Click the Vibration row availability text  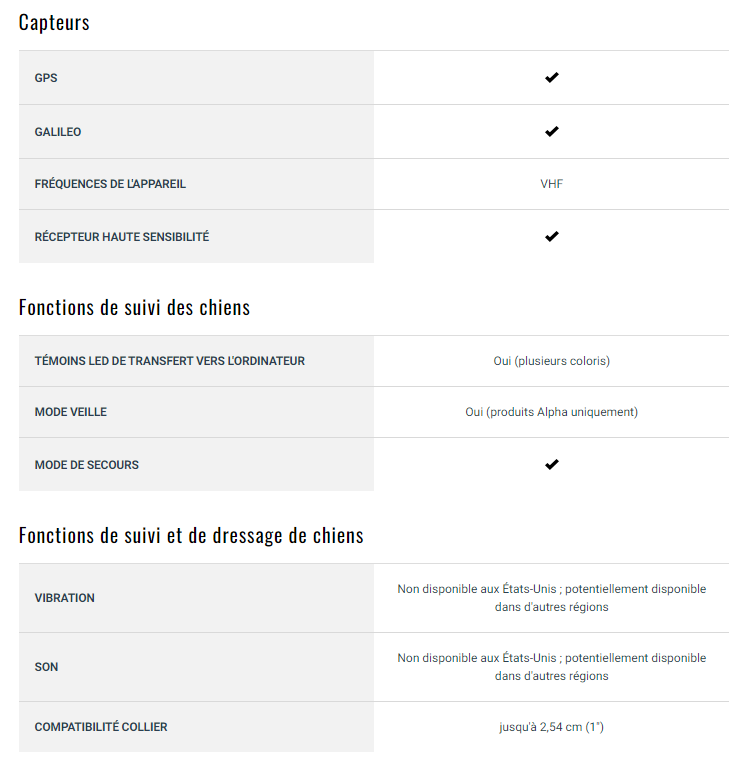[x=551, y=598]
